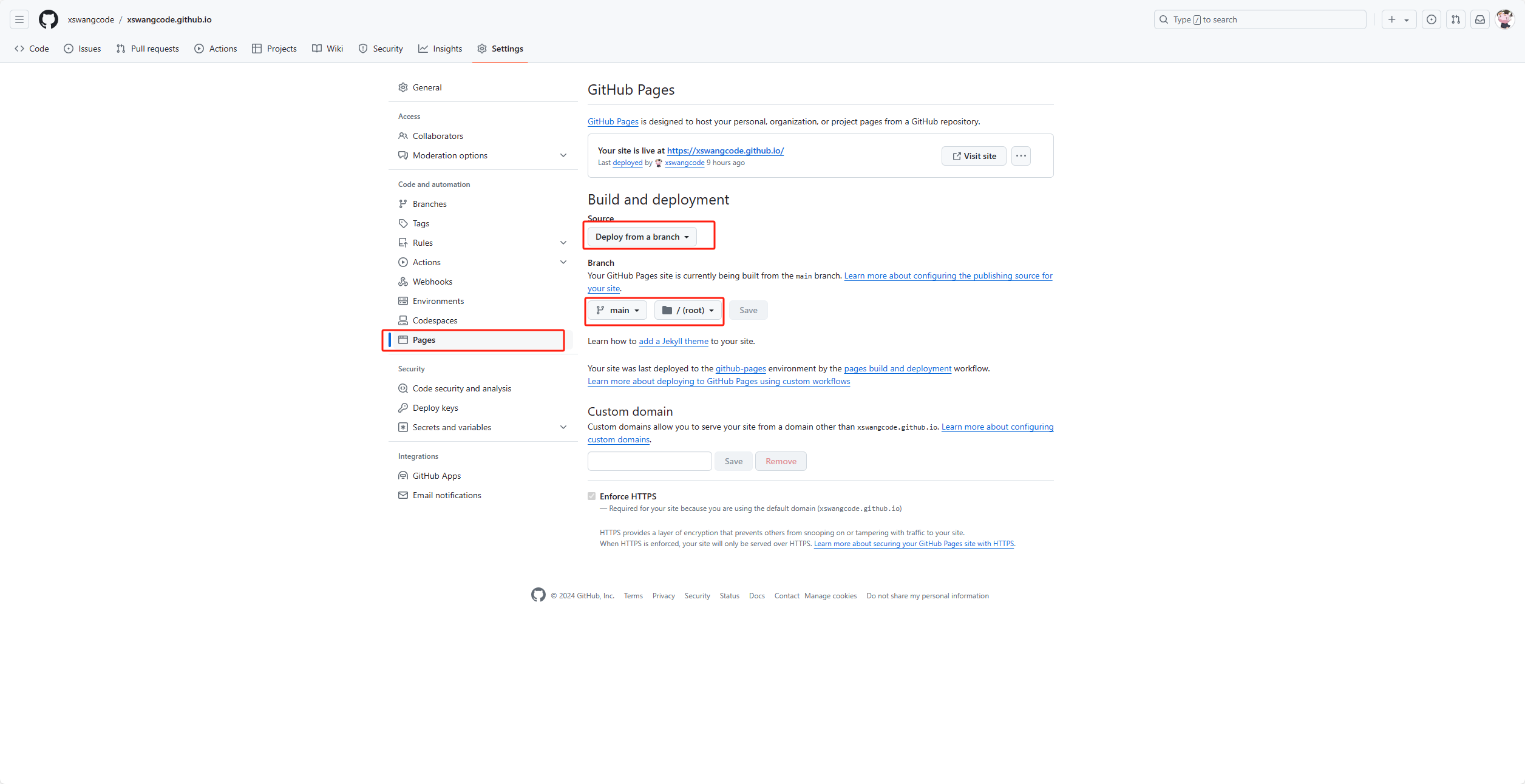Click the GitHub Octocat logo
The image size is (1525, 784).
[x=49, y=19]
